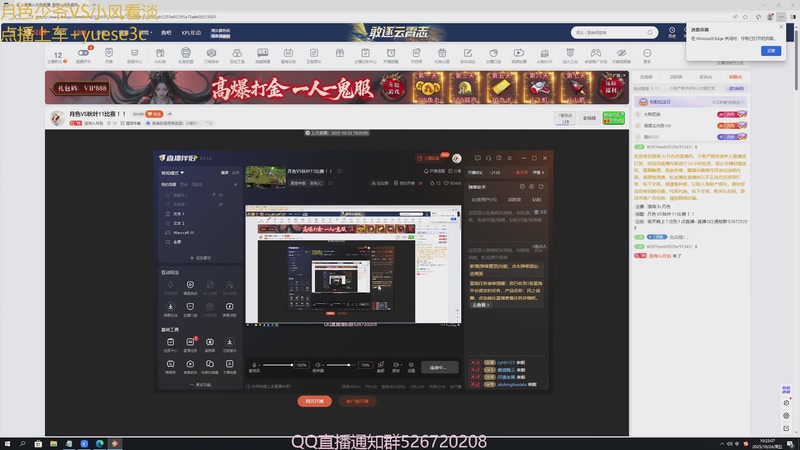Click the add source button below the list
The width and height of the screenshot is (800, 450).
click(x=200, y=258)
